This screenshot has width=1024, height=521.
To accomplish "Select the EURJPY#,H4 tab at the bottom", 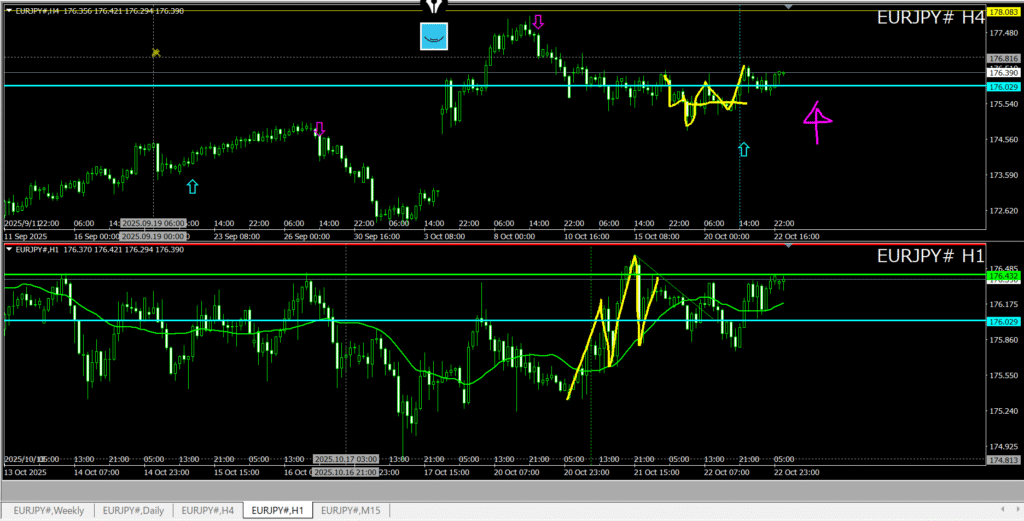I will (208, 511).
